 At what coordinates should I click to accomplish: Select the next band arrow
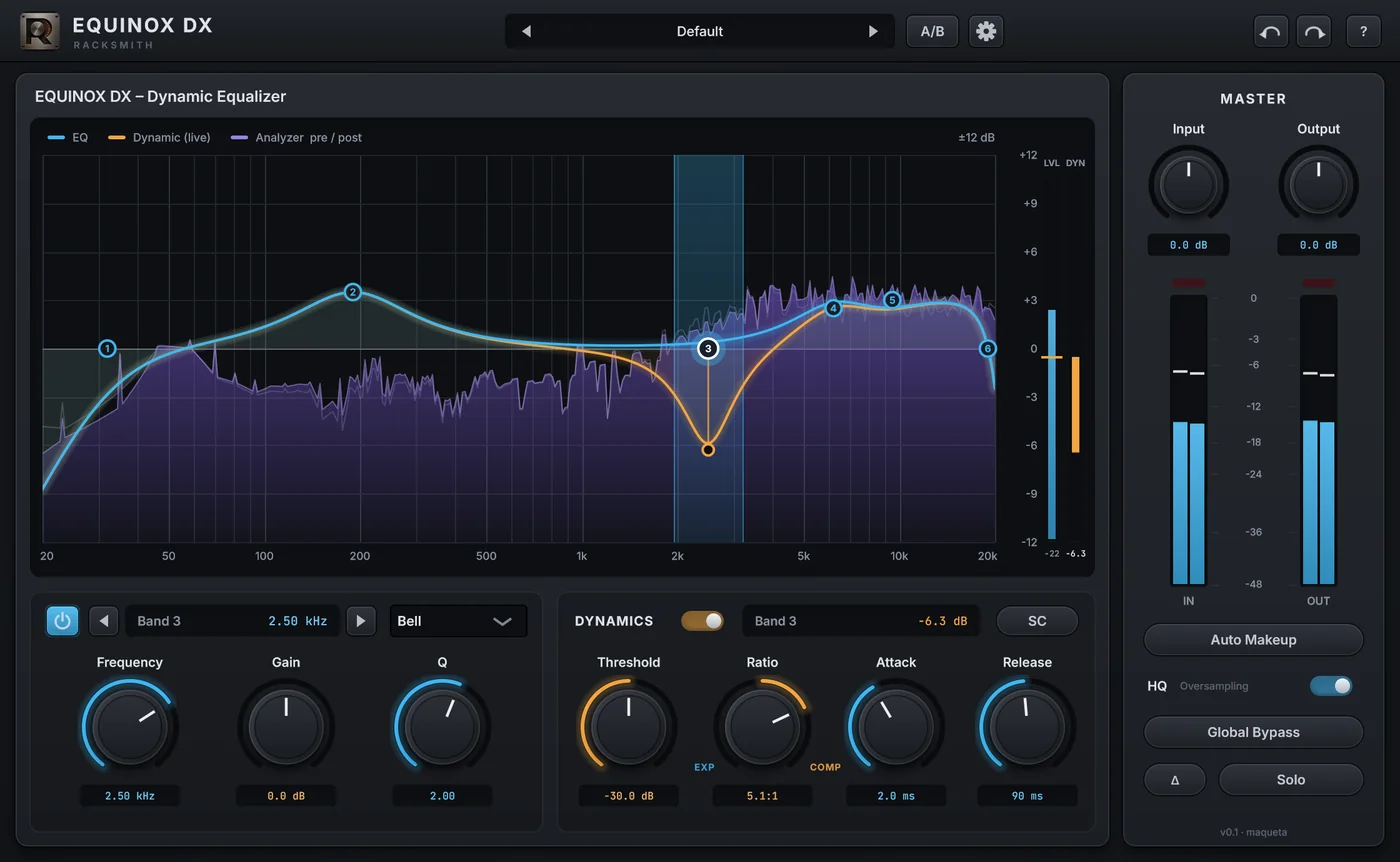click(x=361, y=621)
